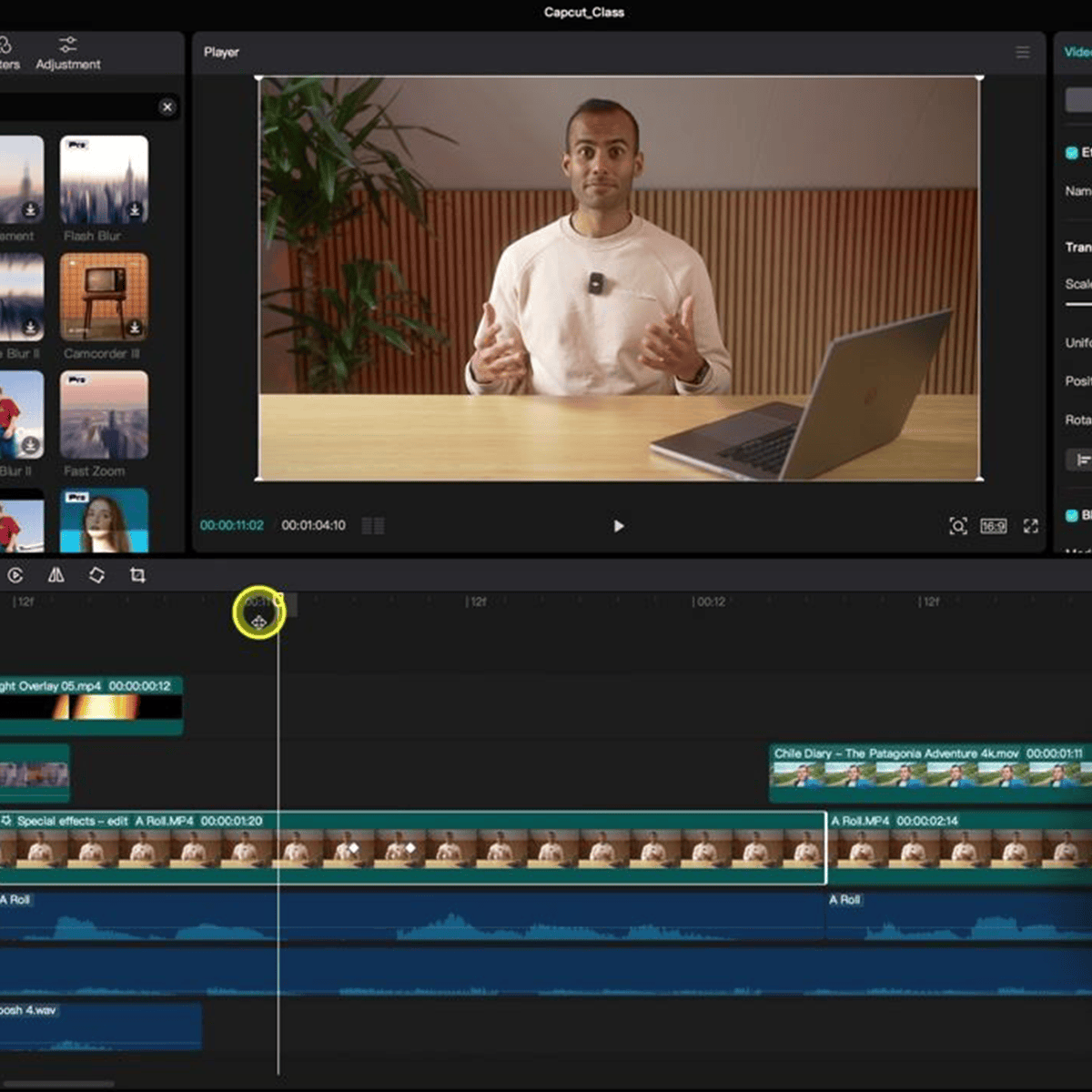
Task: Open the 16:9 aspect ratio selector
Action: (x=993, y=526)
